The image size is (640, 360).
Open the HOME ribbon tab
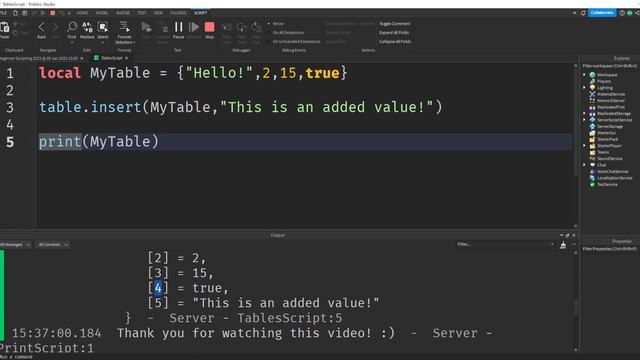[x=82, y=13]
